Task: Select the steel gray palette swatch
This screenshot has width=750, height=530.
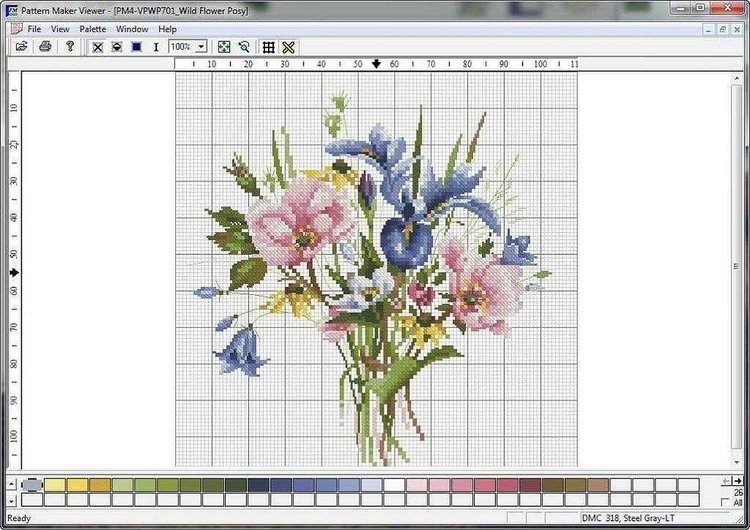Action: (x=32, y=485)
